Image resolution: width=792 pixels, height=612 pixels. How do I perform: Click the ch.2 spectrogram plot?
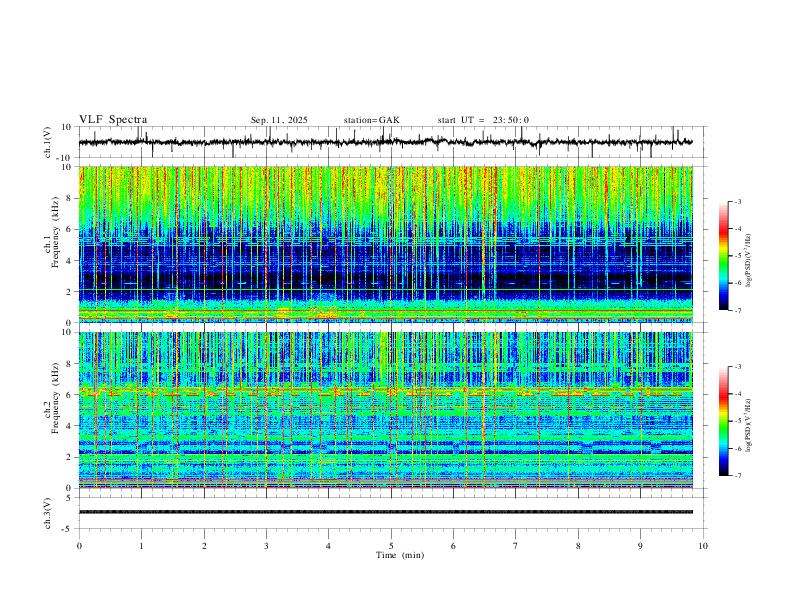click(x=385, y=410)
